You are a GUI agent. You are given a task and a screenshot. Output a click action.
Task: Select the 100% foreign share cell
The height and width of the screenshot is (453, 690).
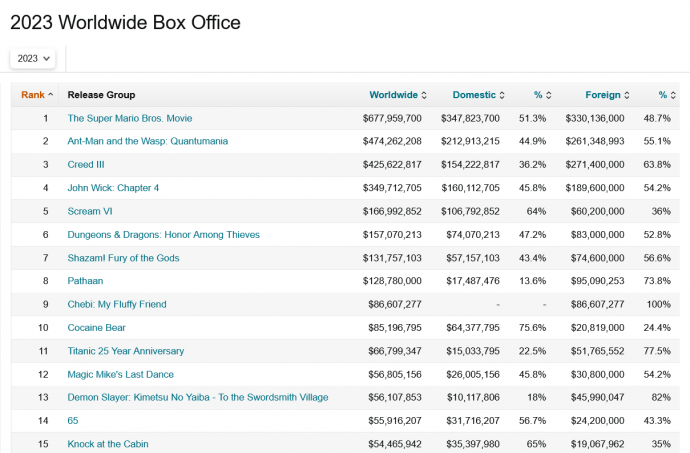[659, 304]
